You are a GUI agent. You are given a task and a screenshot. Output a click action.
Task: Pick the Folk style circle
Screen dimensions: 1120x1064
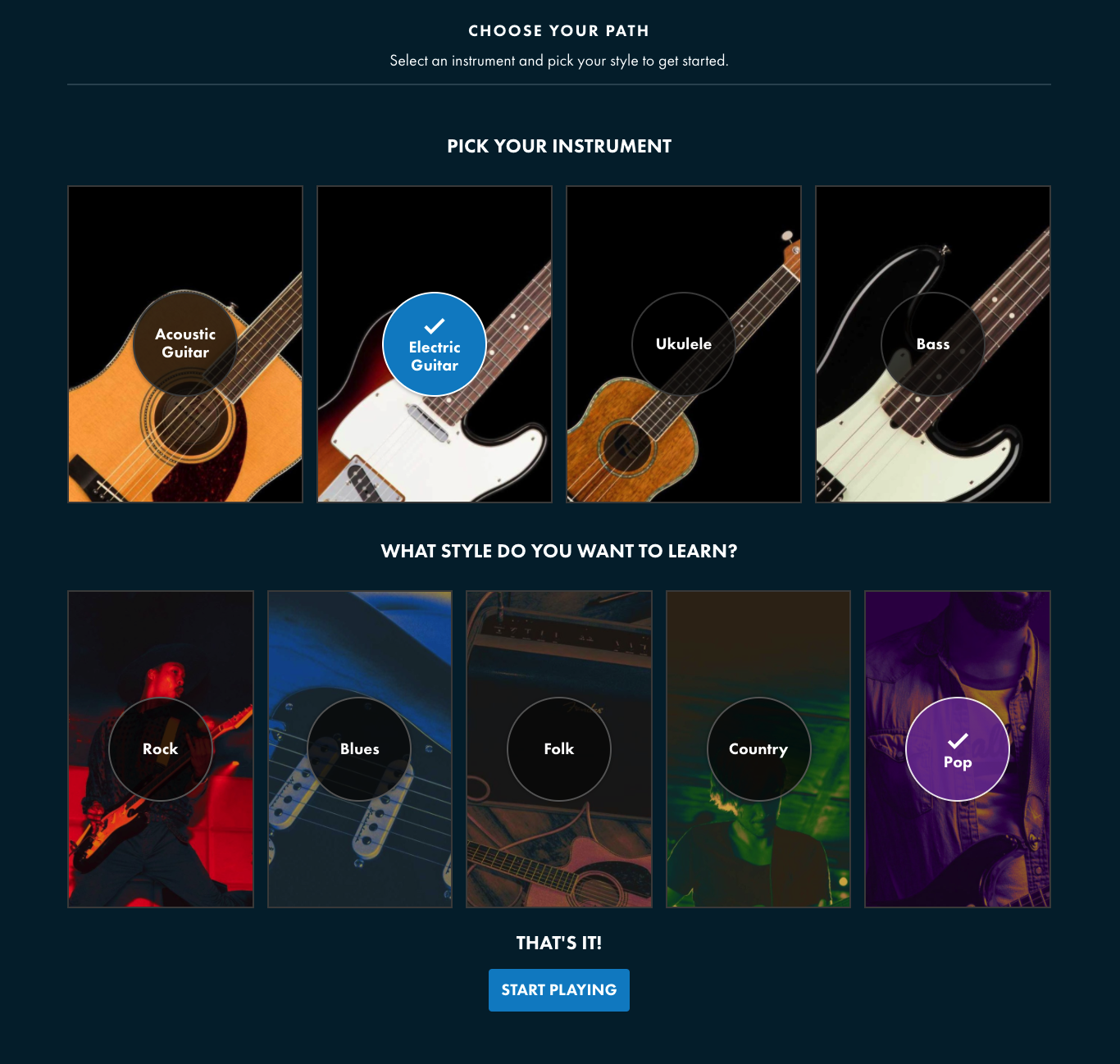(x=559, y=748)
